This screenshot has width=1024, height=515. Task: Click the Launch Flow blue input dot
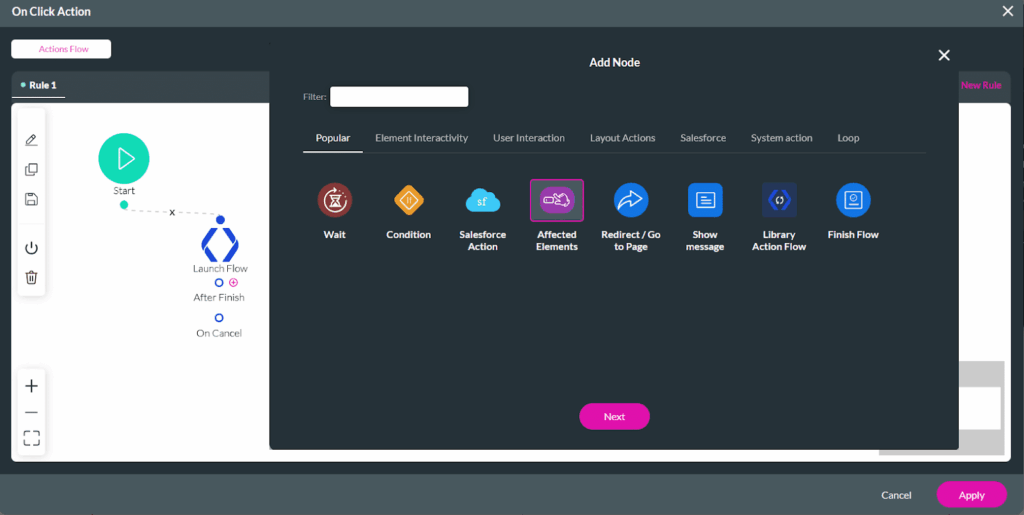pos(221,219)
